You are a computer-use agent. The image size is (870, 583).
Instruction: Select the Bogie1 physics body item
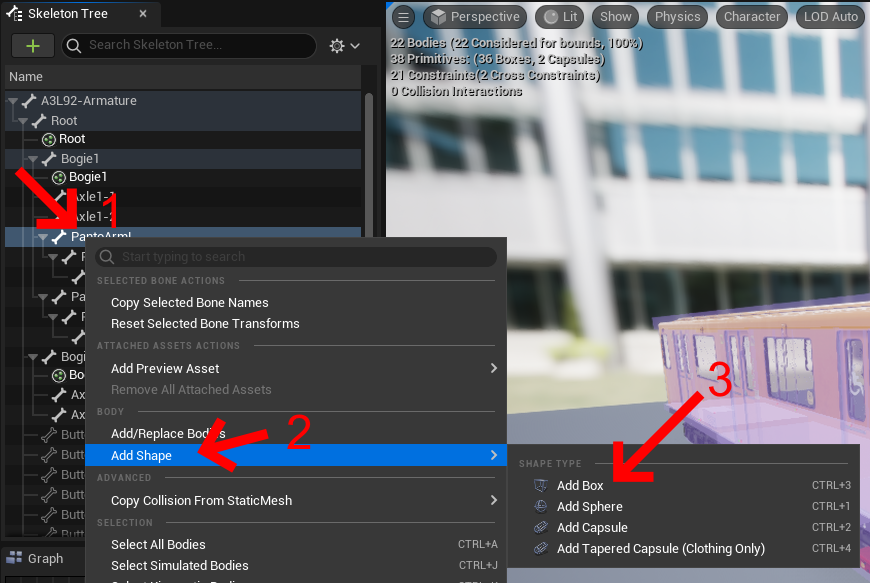pos(87,177)
